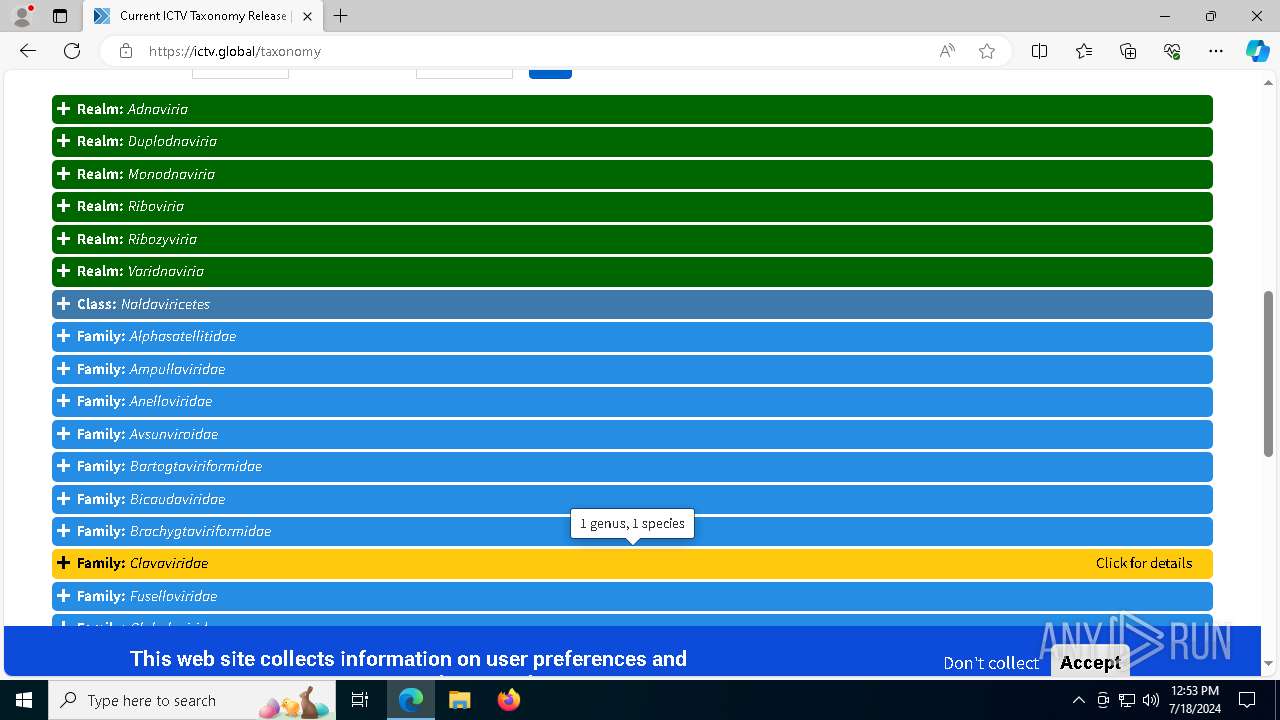The height and width of the screenshot is (720, 1280).
Task: View site information lock icon
Action: 126,51
